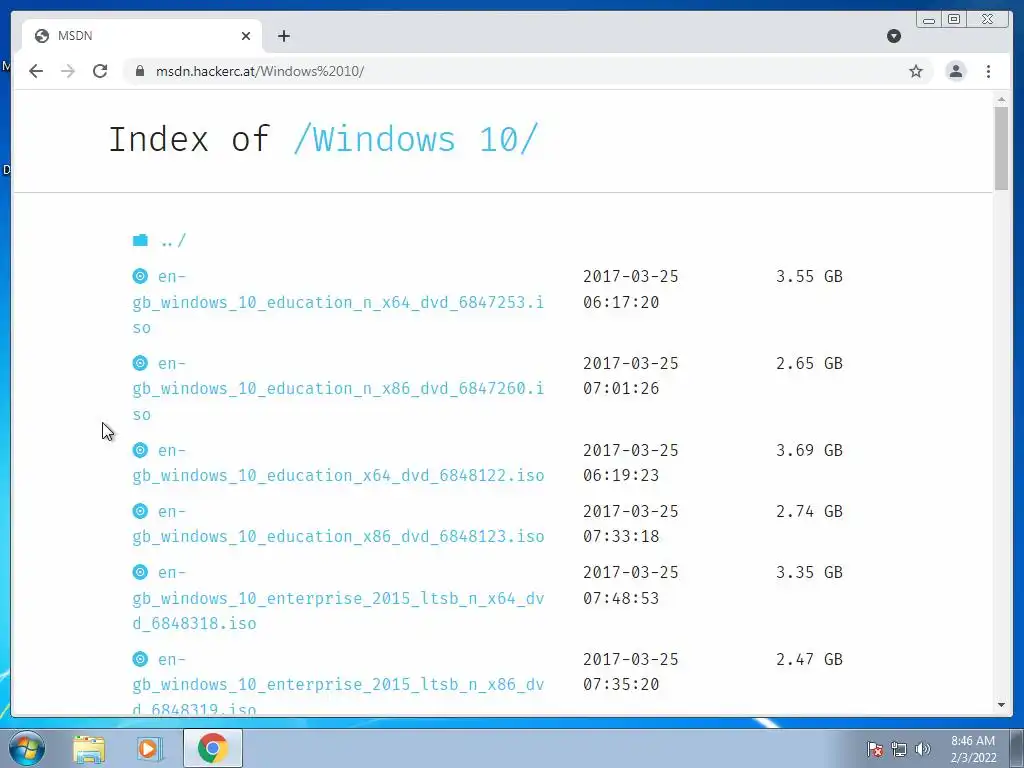Screen dimensions: 1024x768
Task: Restore down the Chrome window
Action: 954,19
